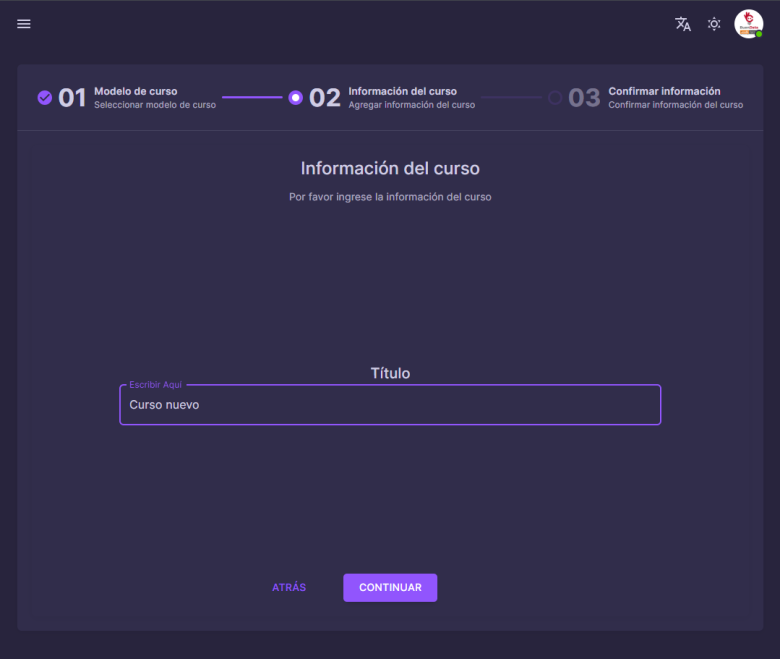The image size is (780, 659).
Task: Click 'Agregar información del curso' subtitle
Action: pyautogui.click(x=412, y=105)
